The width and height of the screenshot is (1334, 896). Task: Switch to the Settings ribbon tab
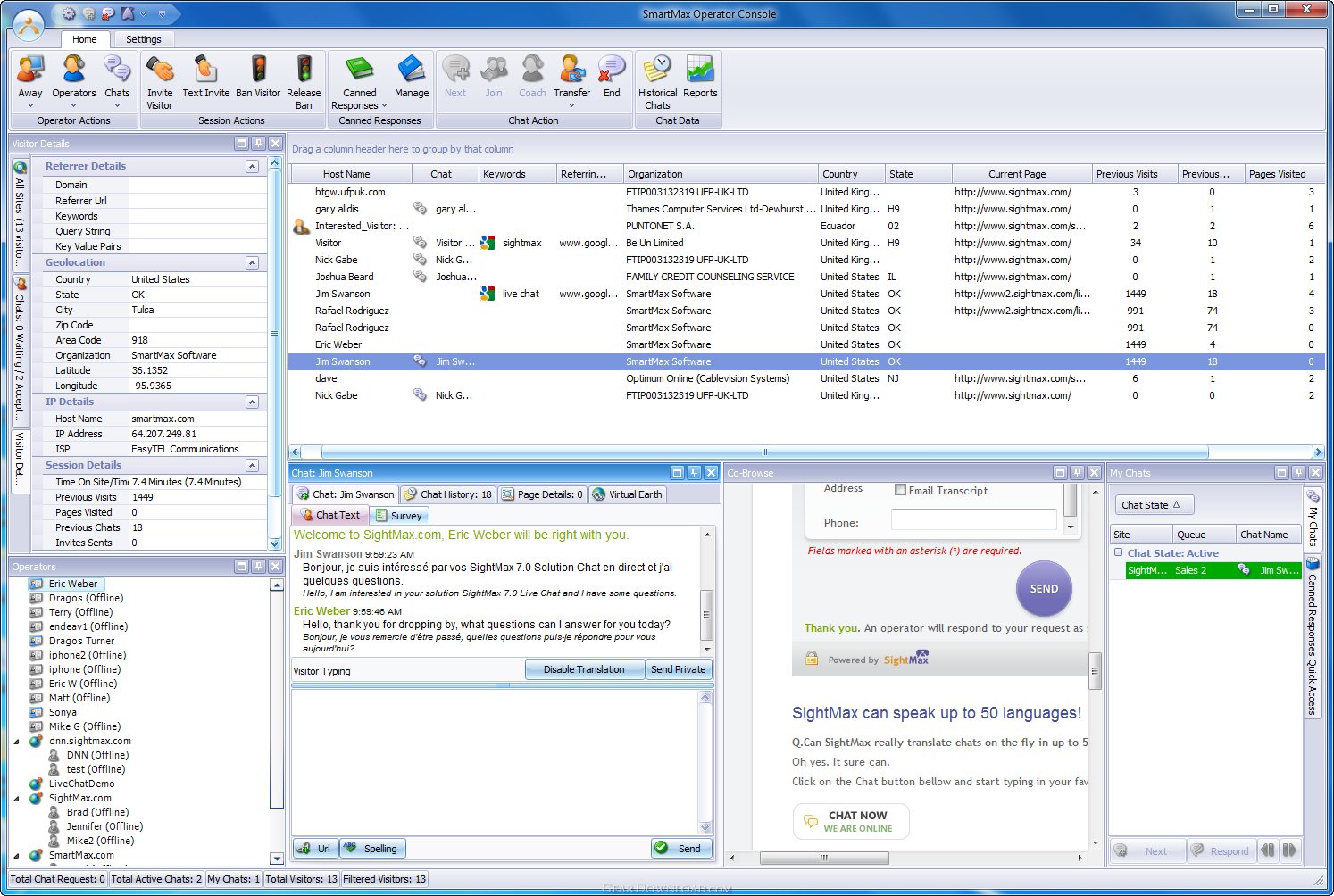144,39
